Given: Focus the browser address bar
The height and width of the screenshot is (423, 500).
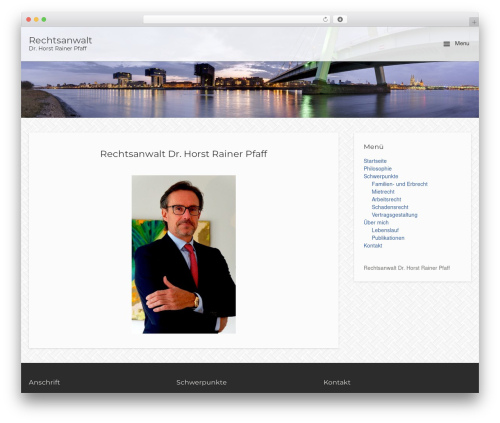Looking at the screenshot, I should (236, 20).
